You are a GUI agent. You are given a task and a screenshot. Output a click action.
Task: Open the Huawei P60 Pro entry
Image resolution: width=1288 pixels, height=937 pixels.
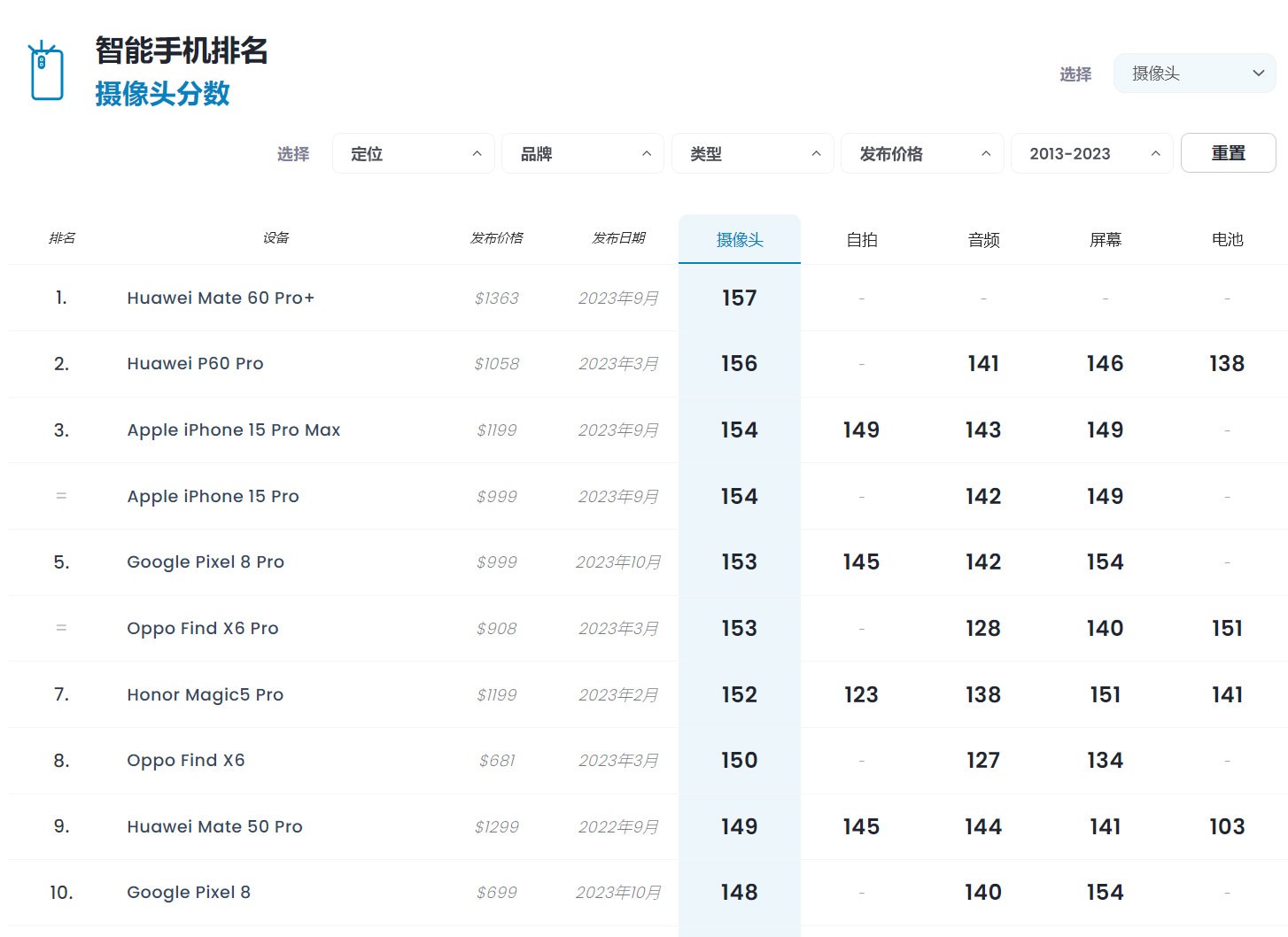[195, 363]
